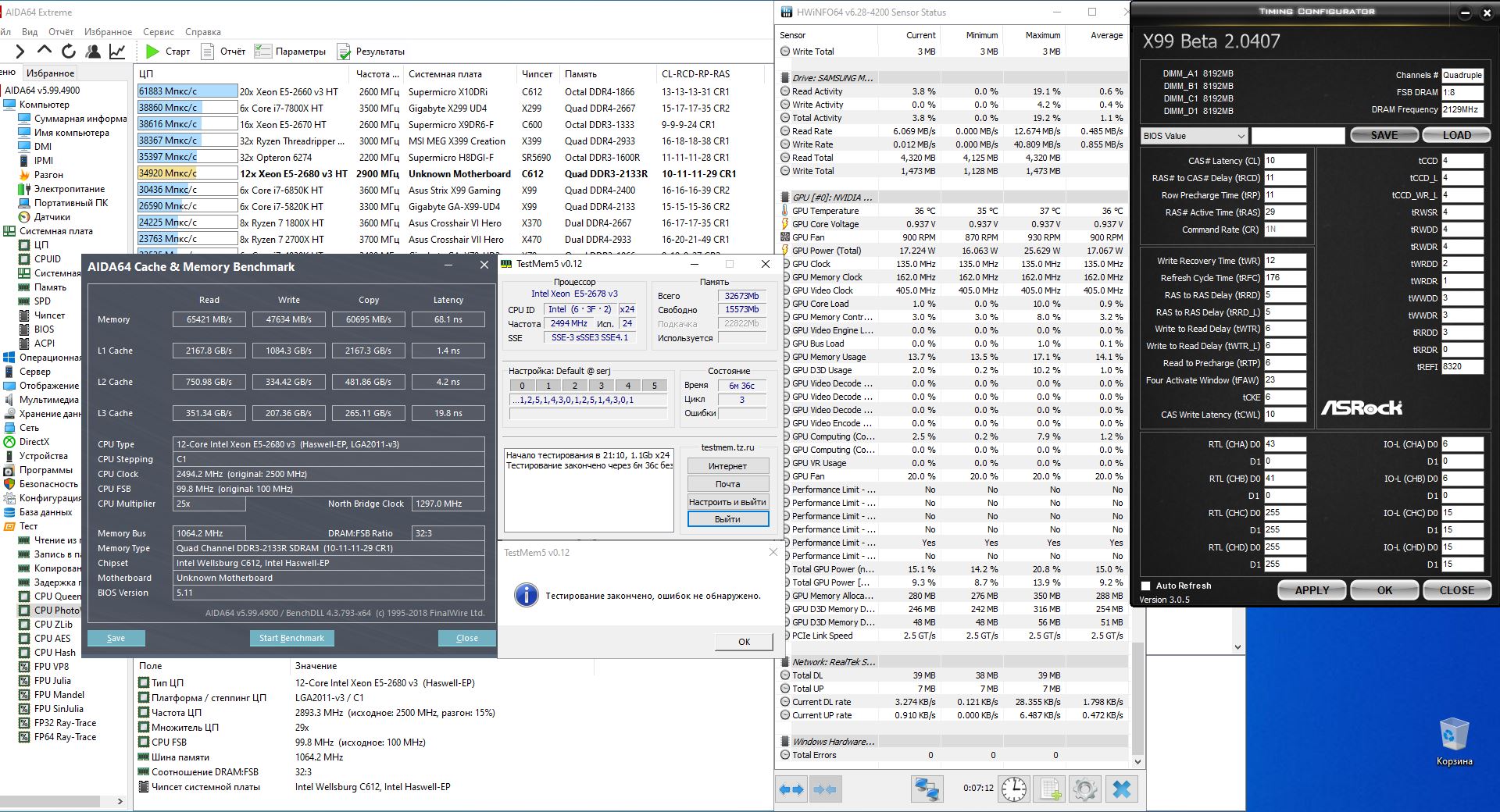Click the SAVE button in Timing Configurator

(x=1384, y=135)
